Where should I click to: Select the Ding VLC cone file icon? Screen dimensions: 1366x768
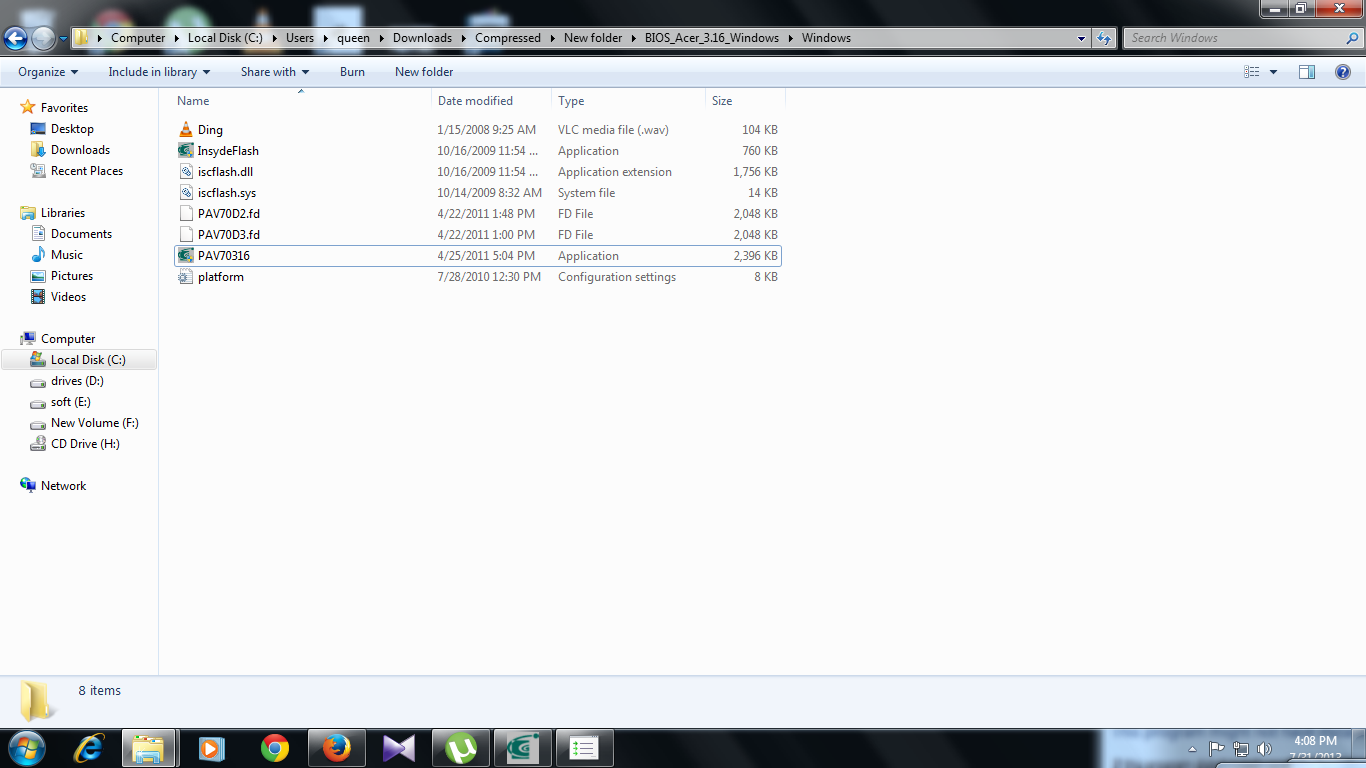(185, 130)
